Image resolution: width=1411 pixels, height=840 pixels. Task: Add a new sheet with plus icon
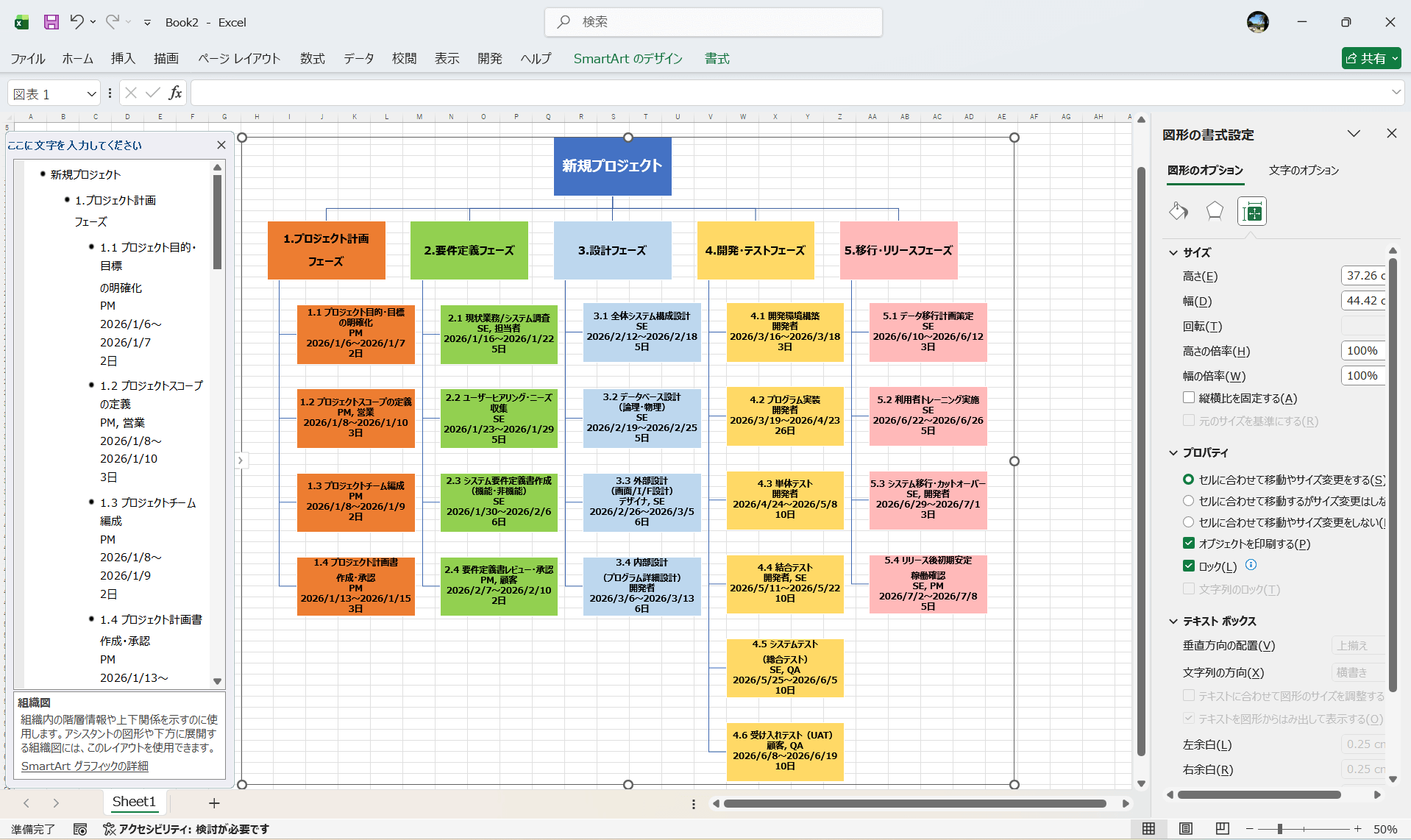click(x=214, y=803)
